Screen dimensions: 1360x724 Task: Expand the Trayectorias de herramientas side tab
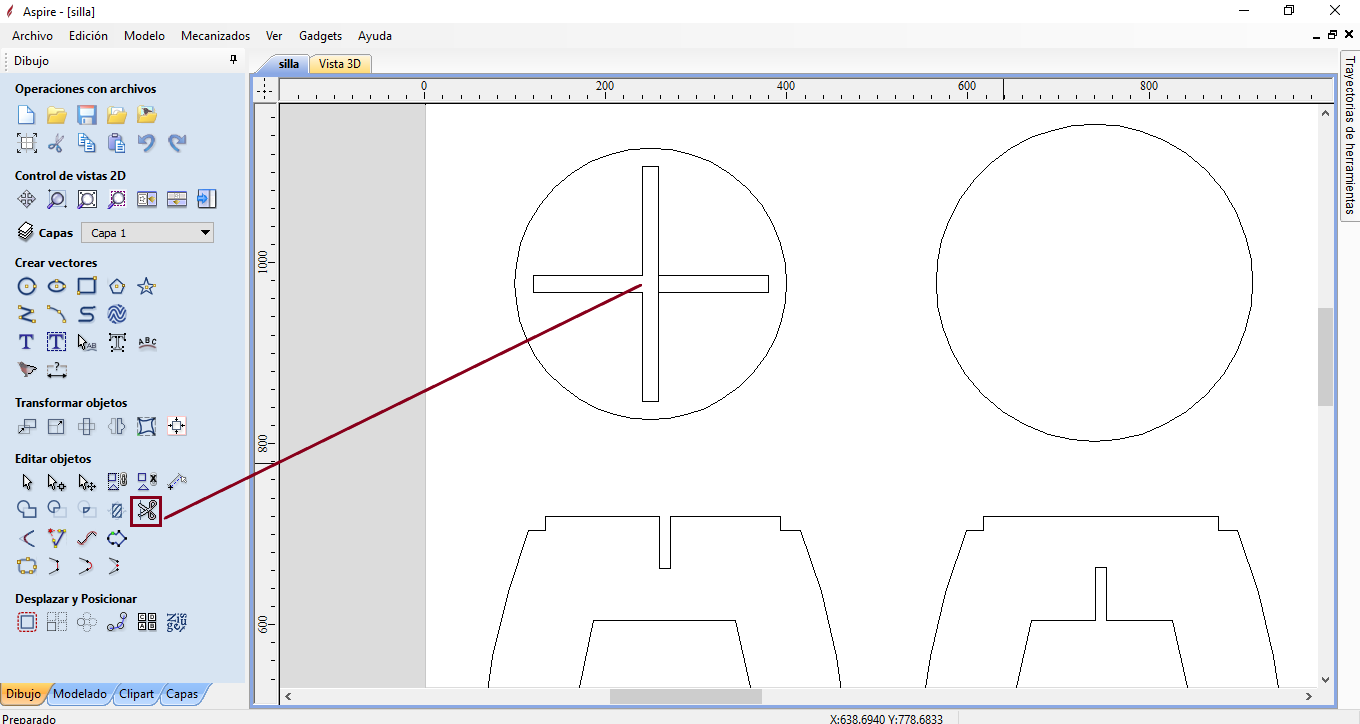(1350, 135)
